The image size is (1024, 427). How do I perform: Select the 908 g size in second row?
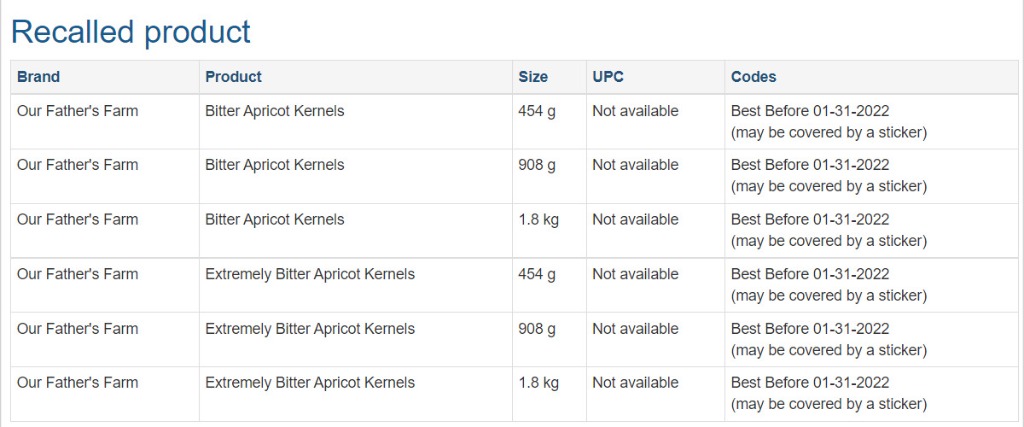coord(537,165)
